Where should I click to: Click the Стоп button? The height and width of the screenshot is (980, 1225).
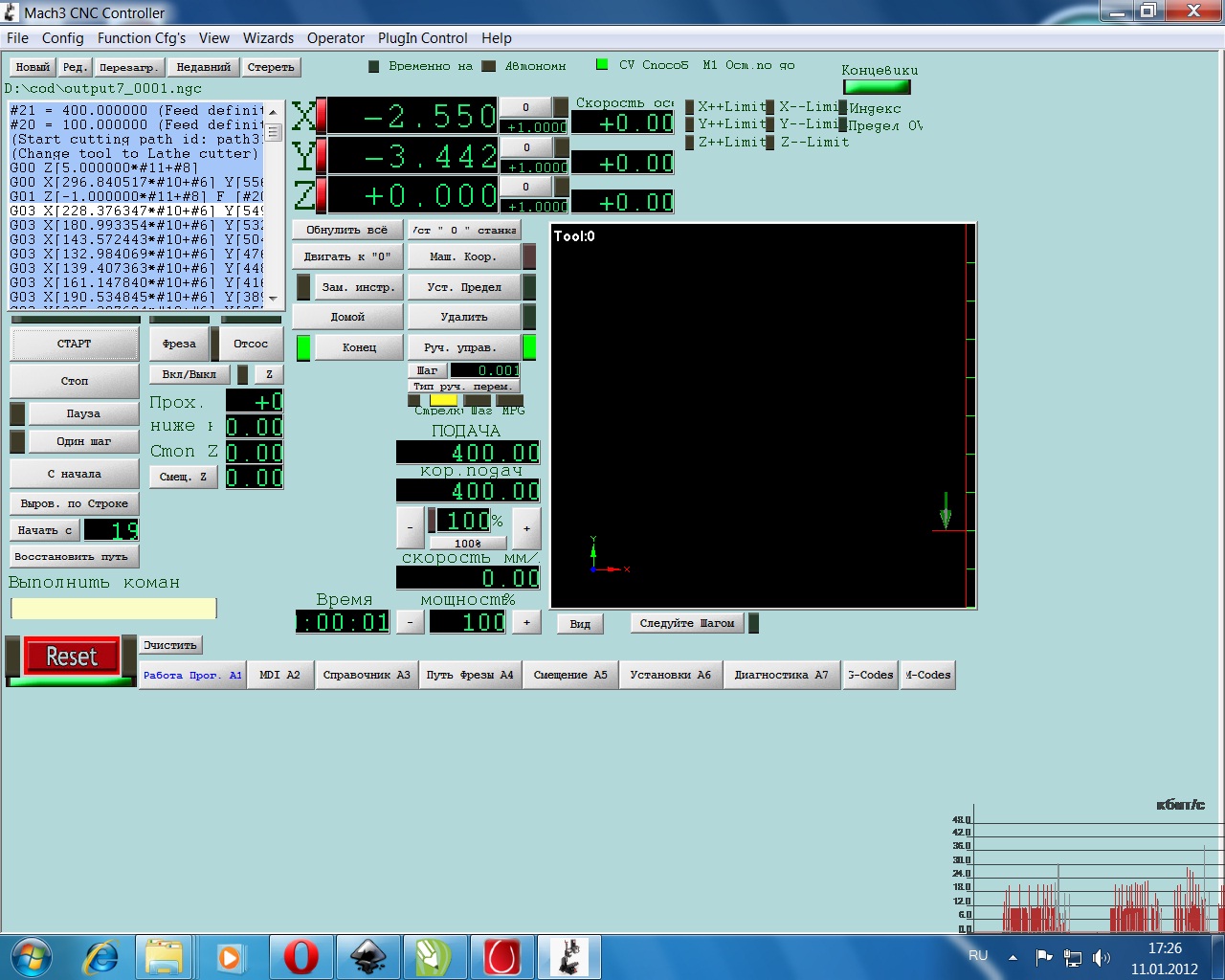75,381
